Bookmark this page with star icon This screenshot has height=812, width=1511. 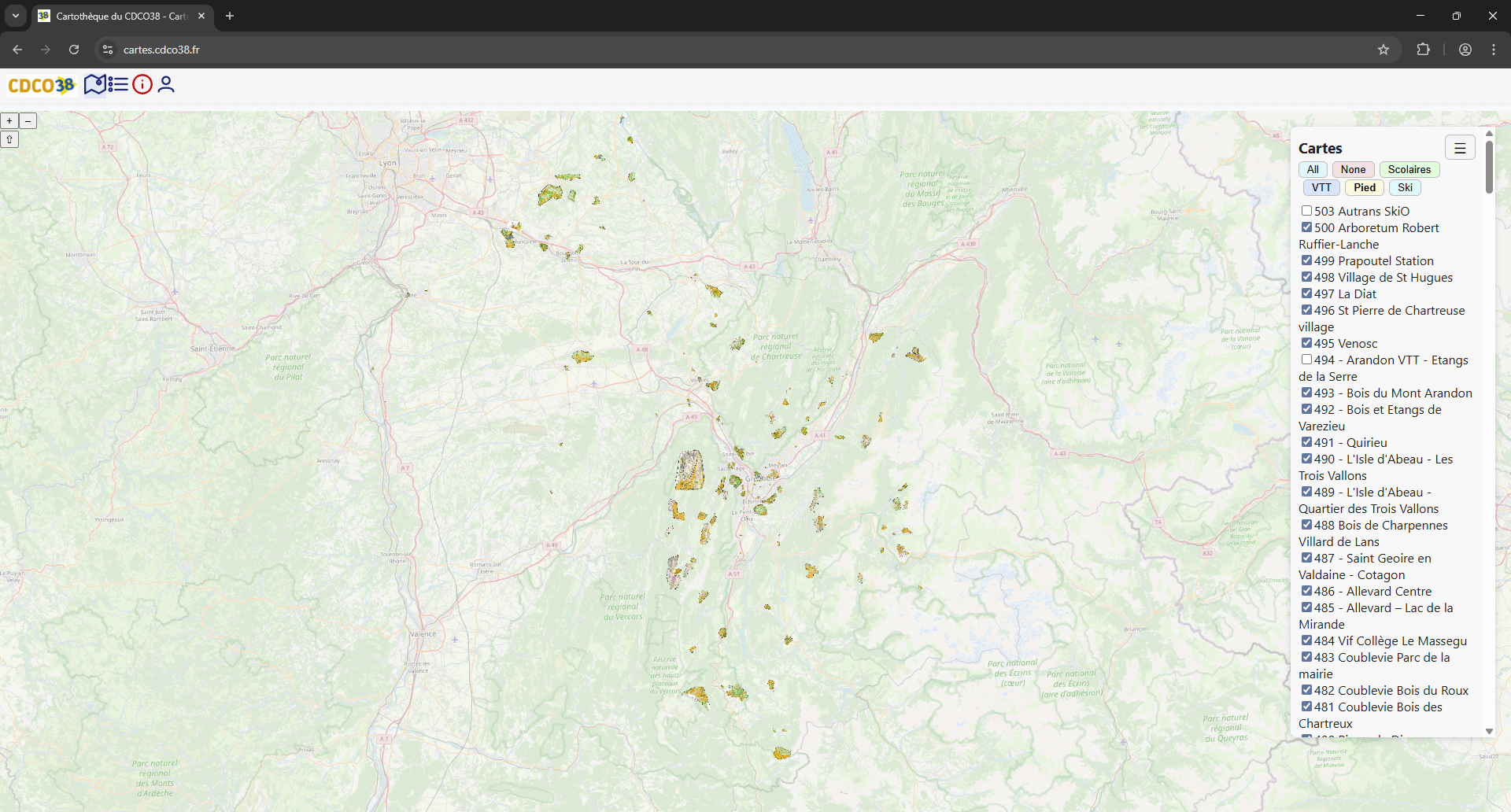1384,50
